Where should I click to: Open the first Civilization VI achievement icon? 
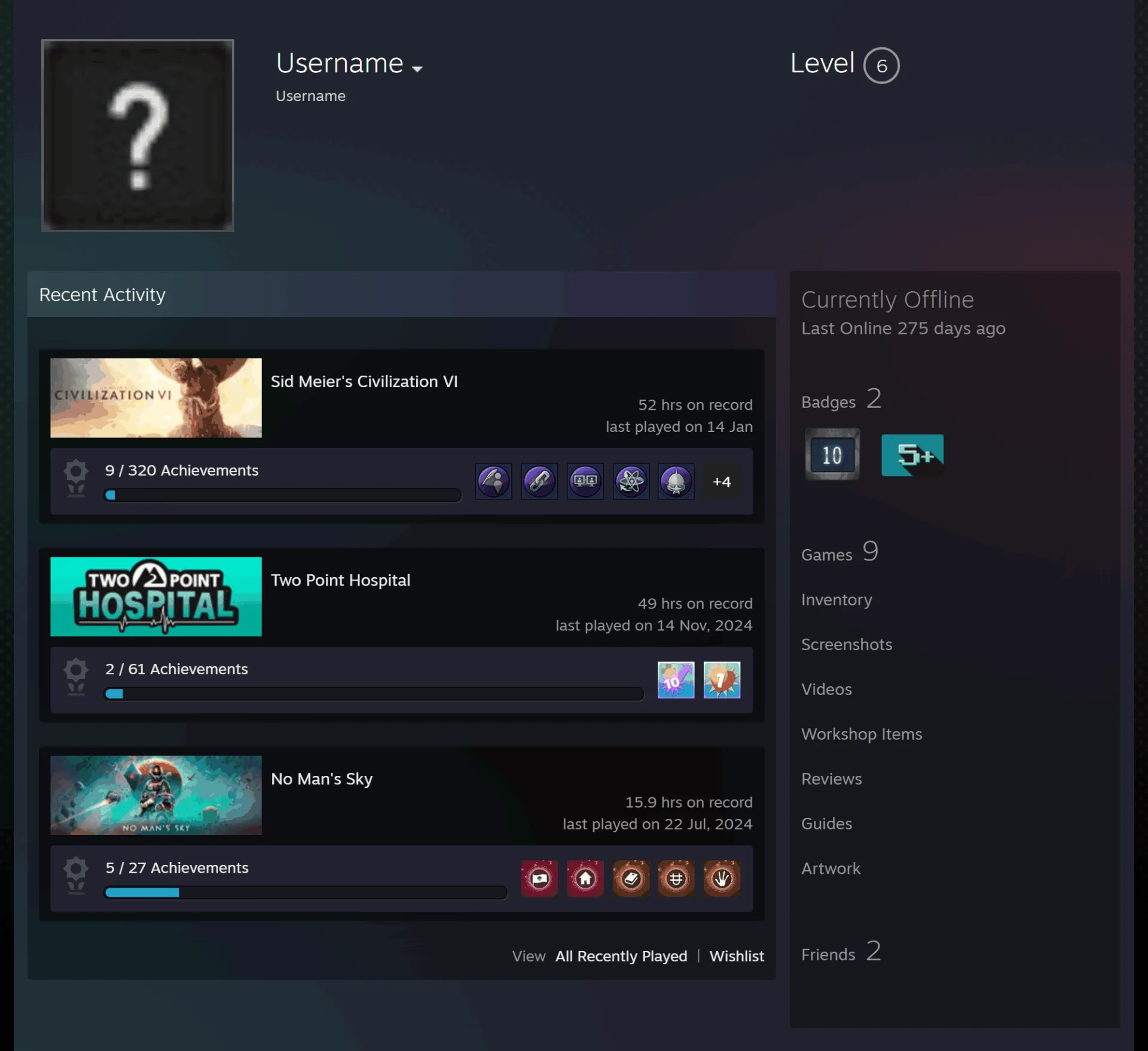point(493,481)
